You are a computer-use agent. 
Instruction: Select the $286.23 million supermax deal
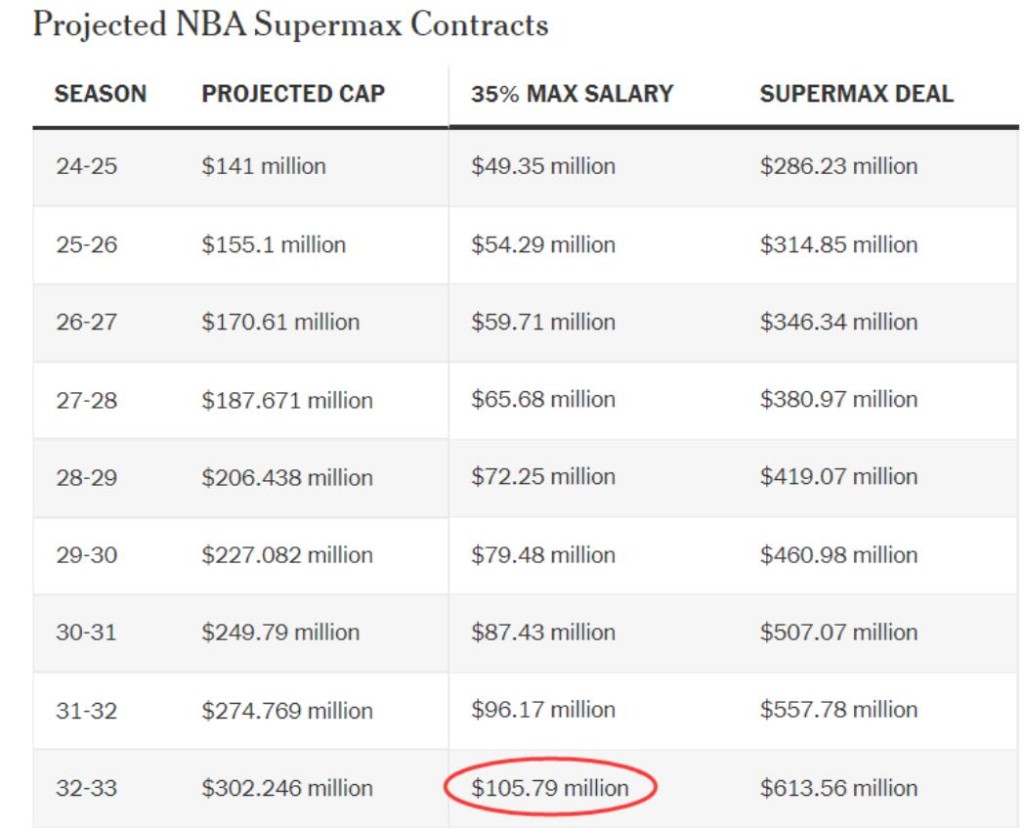click(x=838, y=166)
